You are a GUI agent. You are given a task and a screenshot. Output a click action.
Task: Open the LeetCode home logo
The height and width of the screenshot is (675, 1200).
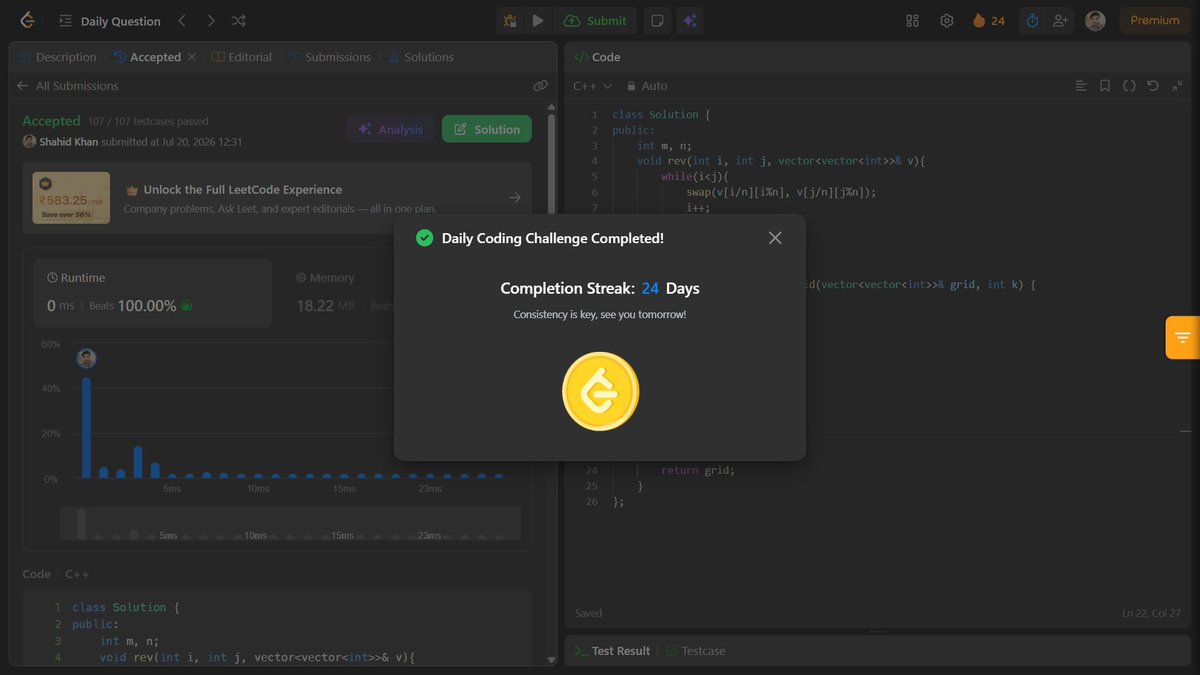click(27, 20)
